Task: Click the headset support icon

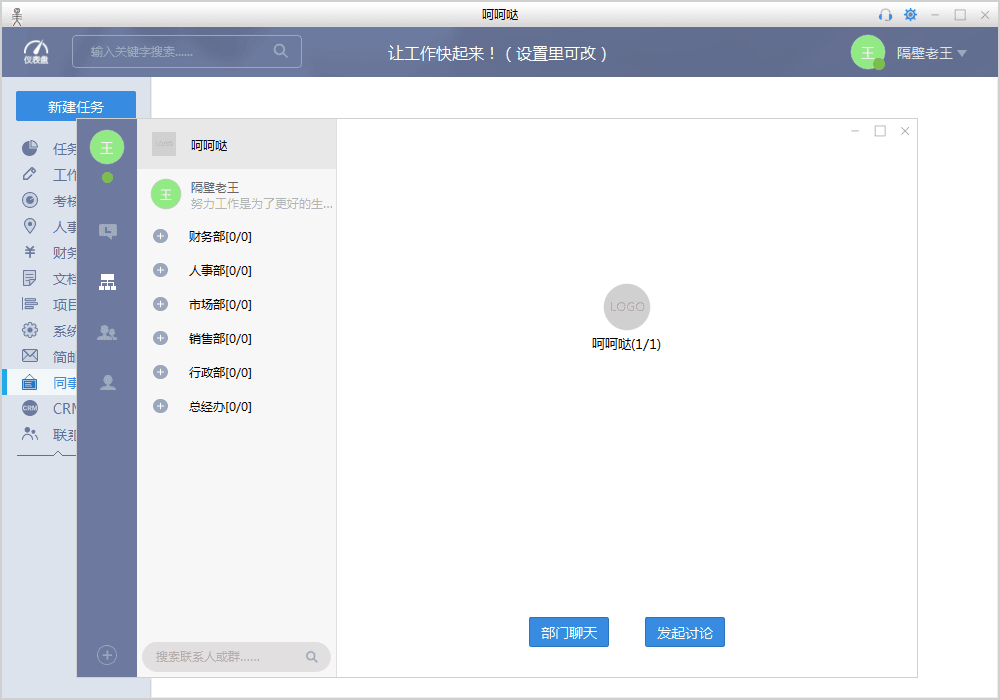Action: pos(885,15)
